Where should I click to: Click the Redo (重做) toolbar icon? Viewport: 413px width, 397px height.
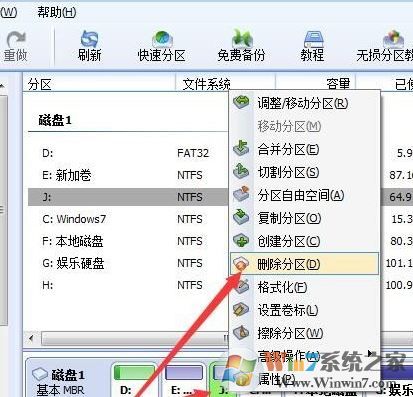click(15, 39)
